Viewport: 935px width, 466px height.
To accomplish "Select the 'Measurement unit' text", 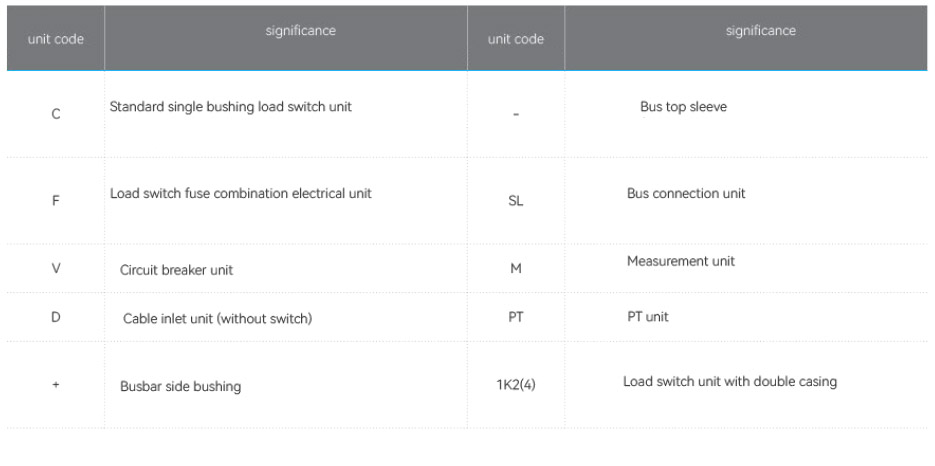I will 680,261.
